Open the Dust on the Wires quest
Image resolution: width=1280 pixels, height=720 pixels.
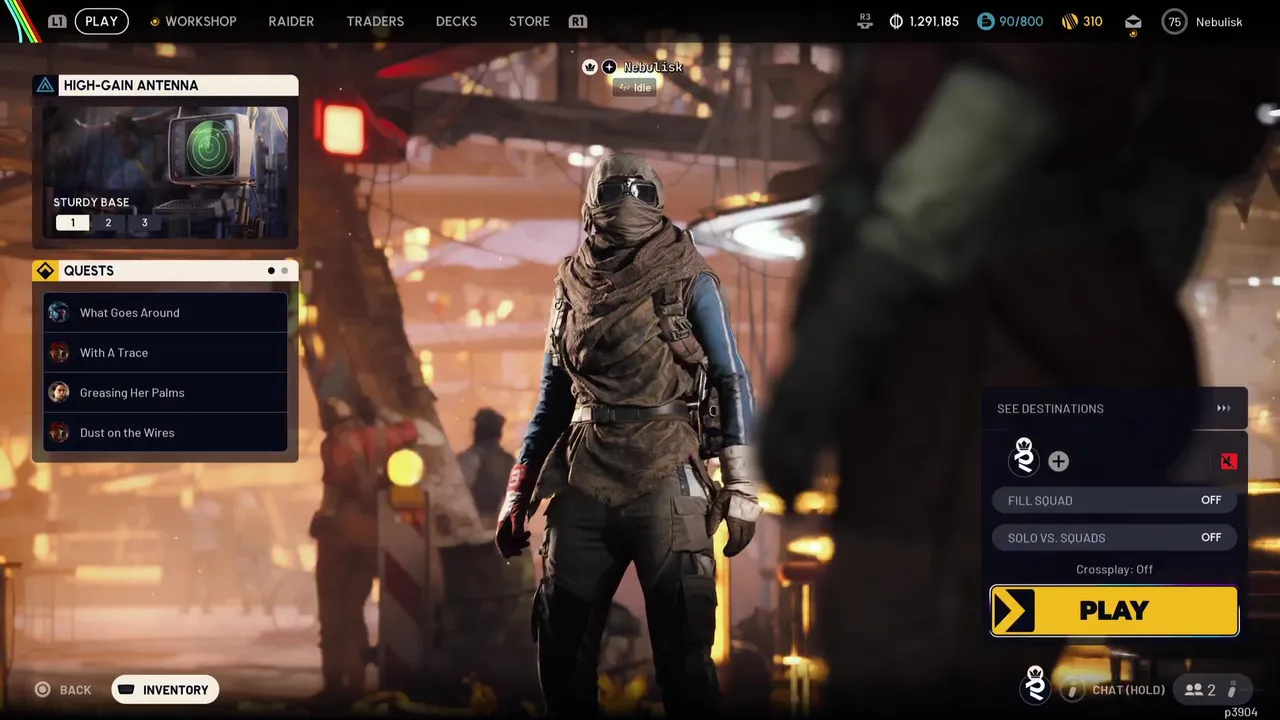[165, 432]
